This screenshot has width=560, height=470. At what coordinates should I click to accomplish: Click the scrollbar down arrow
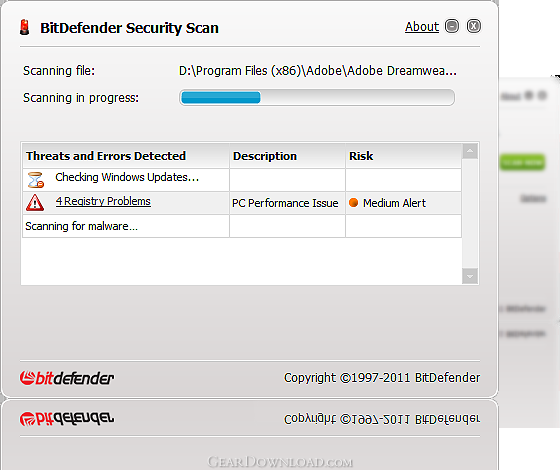pyautogui.click(x=470, y=276)
